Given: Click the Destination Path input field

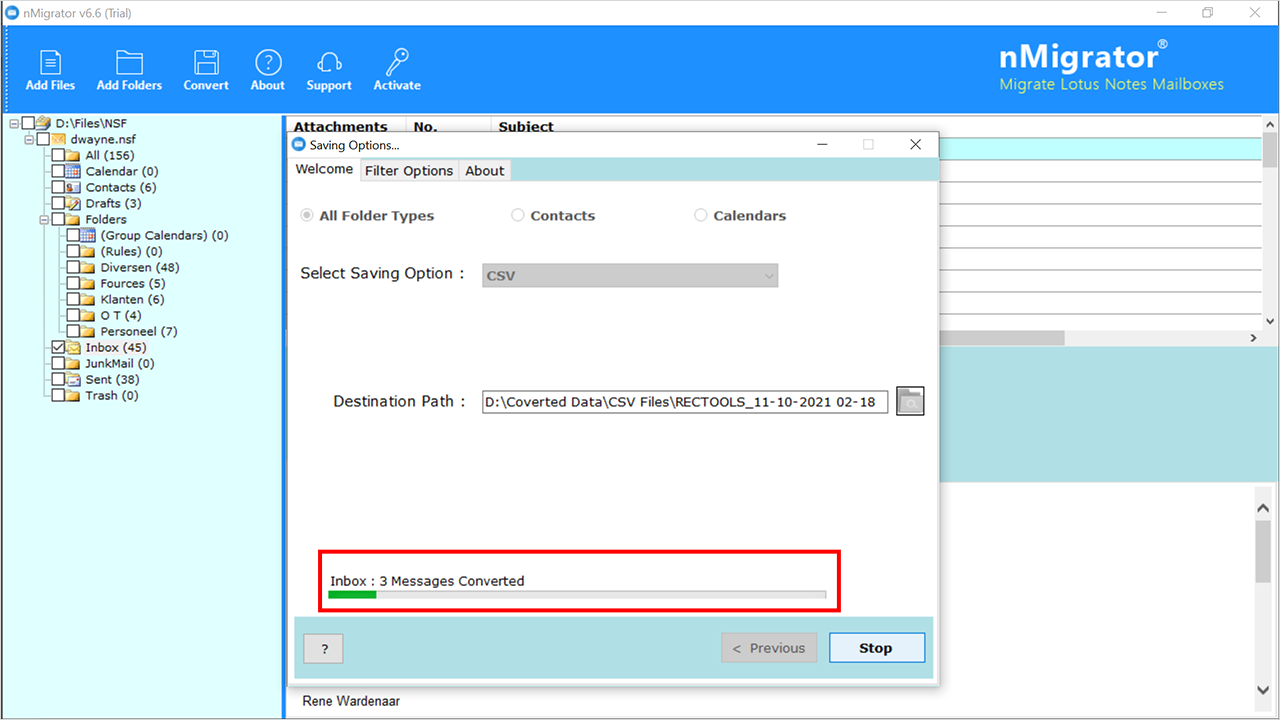Looking at the screenshot, I should tap(685, 402).
